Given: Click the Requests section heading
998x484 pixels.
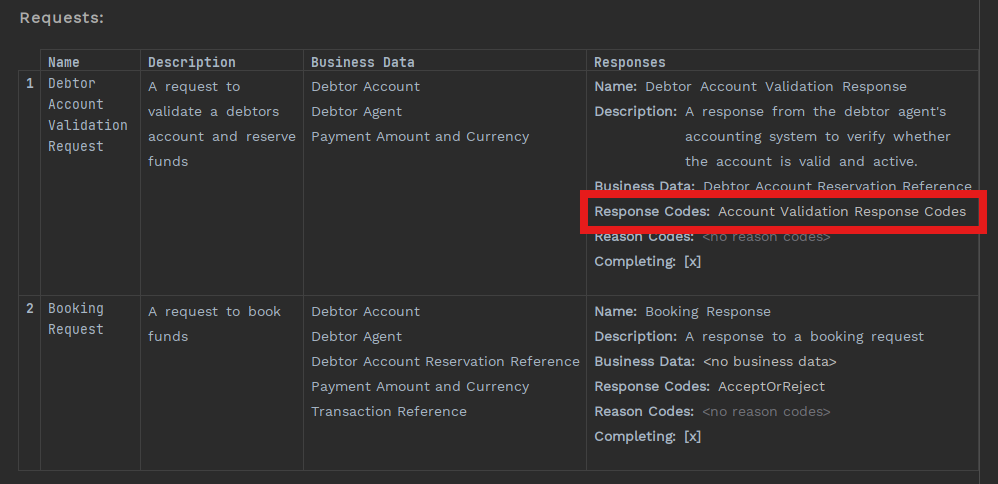Looking at the screenshot, I should coord(61,18).
